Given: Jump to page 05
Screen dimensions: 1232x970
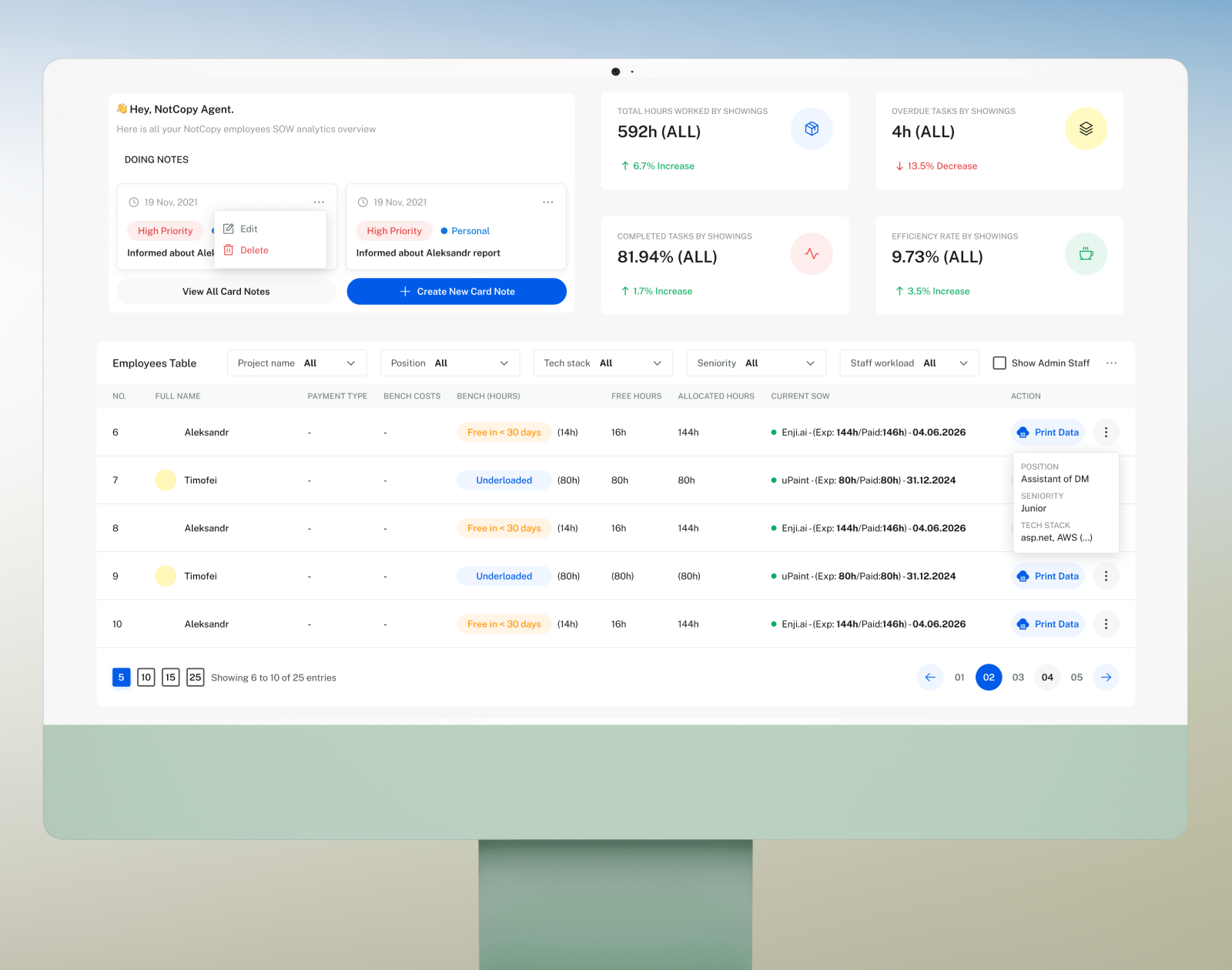Looking at the screenshot, I should click(x=1076, y=677).
